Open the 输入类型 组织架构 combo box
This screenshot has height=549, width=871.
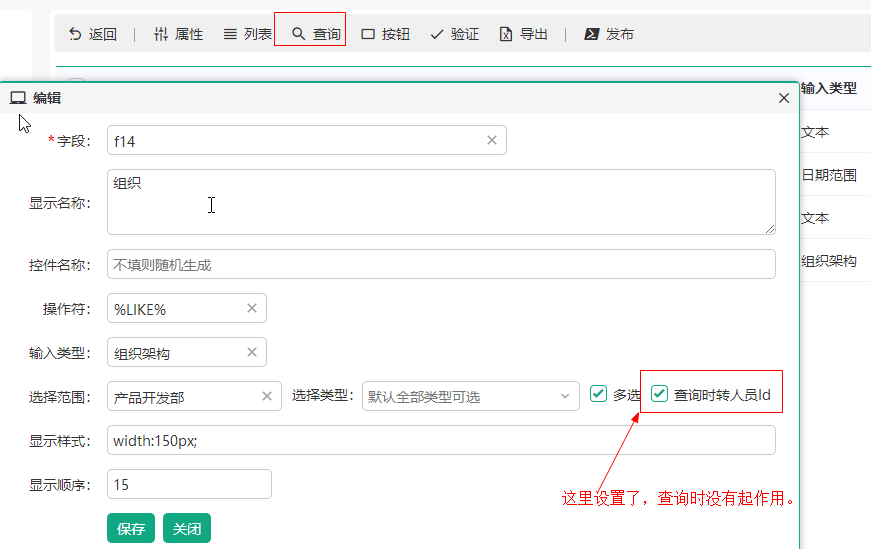pyautogui.click(x=187, y=352)
